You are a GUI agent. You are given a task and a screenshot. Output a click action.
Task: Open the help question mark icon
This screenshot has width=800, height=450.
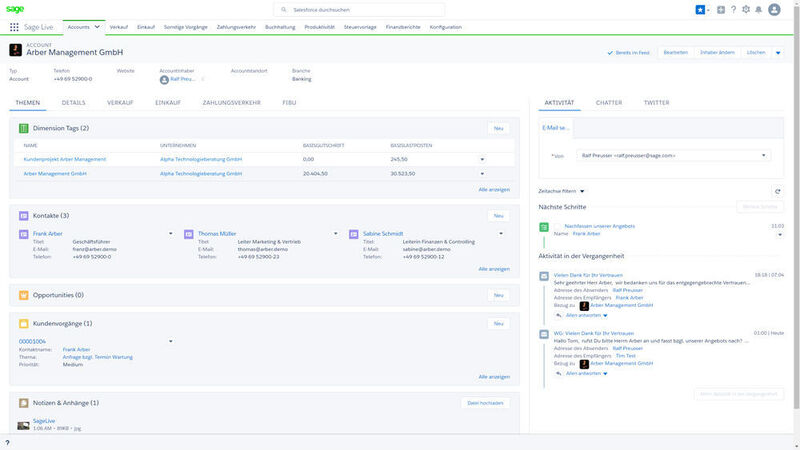(733, 10)
